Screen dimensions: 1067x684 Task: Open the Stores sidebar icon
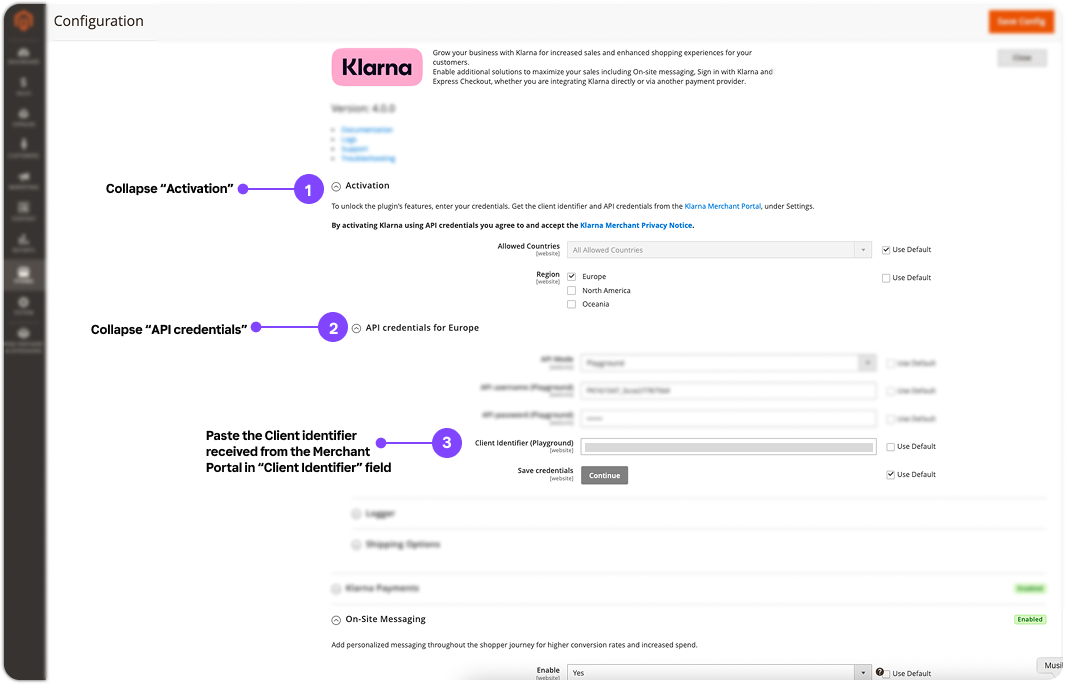click(23, 274)
